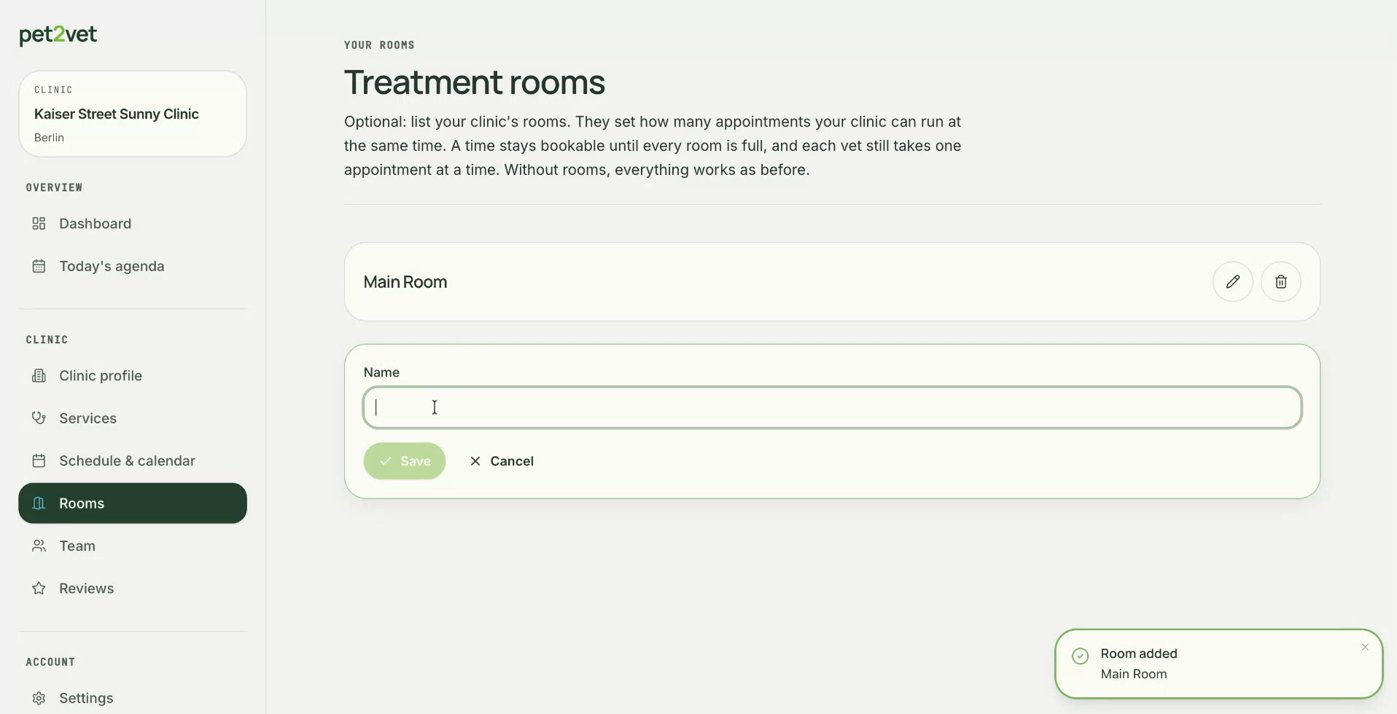1397x714 pixels.
Task: Click the pet2vet logo
Action: click(58, 35)
